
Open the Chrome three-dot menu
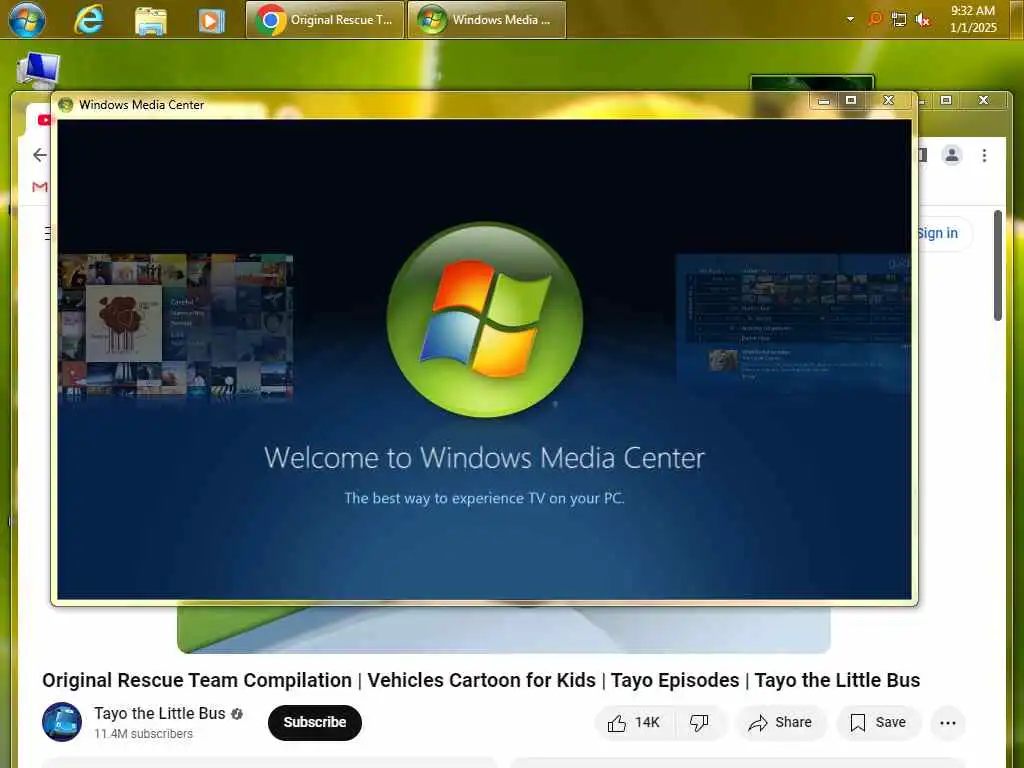tap(984, 155)
